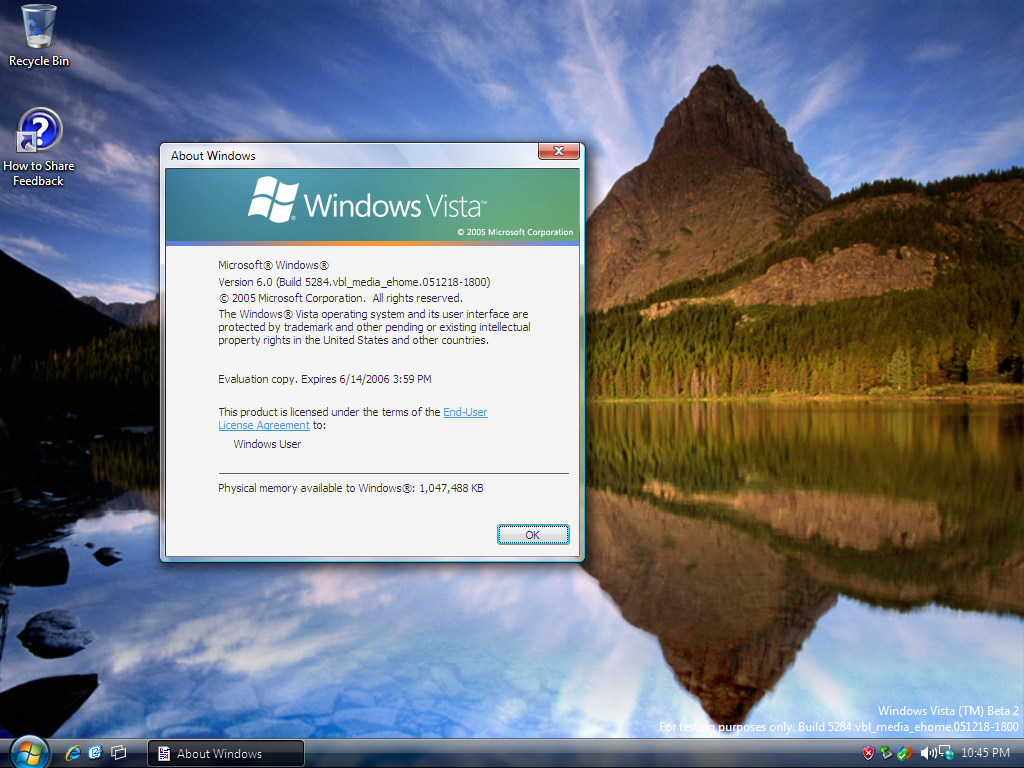This screenshot has width=1024, height=768.
Task: Click the Version 6.0 build string text
Action: tap(354, 282)
